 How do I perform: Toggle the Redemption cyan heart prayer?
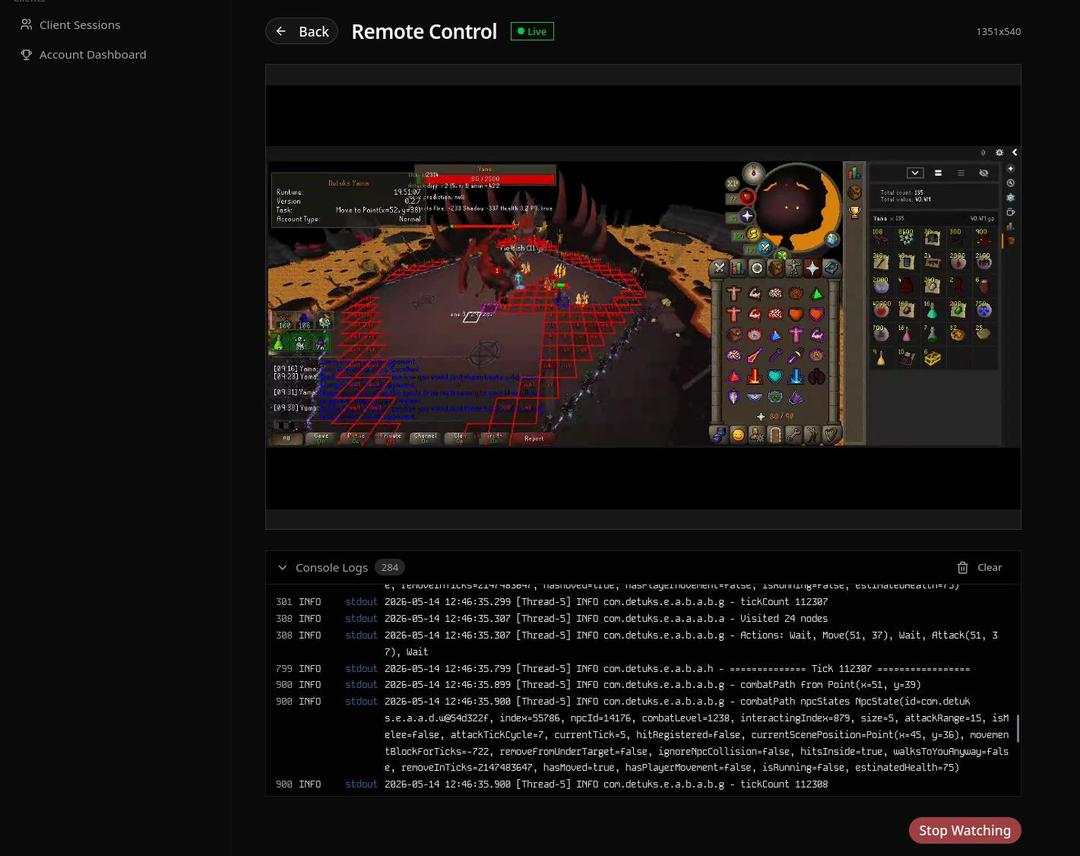(x=776, y=376)
